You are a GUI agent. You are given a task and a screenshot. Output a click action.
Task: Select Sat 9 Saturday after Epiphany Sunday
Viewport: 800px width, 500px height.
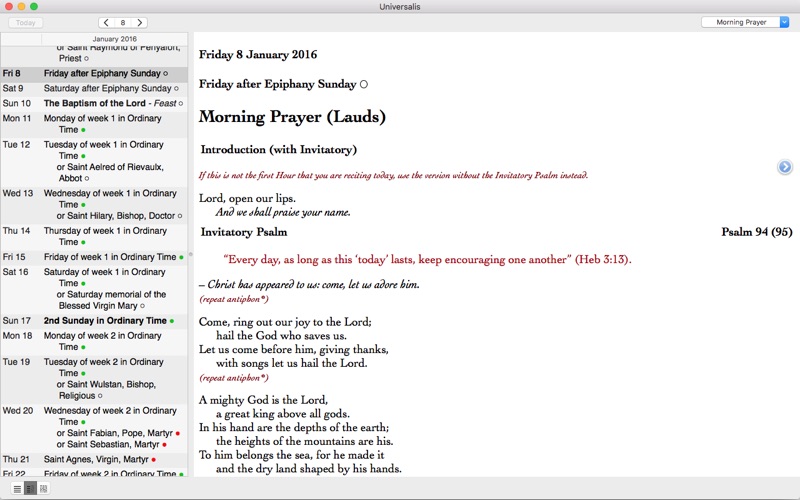coord(94,88)
